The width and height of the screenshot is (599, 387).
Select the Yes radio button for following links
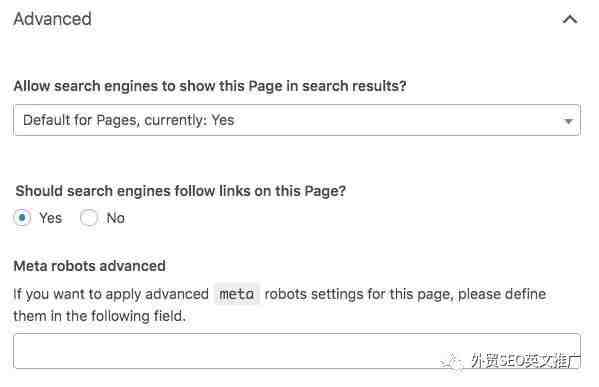click(22, 218)
